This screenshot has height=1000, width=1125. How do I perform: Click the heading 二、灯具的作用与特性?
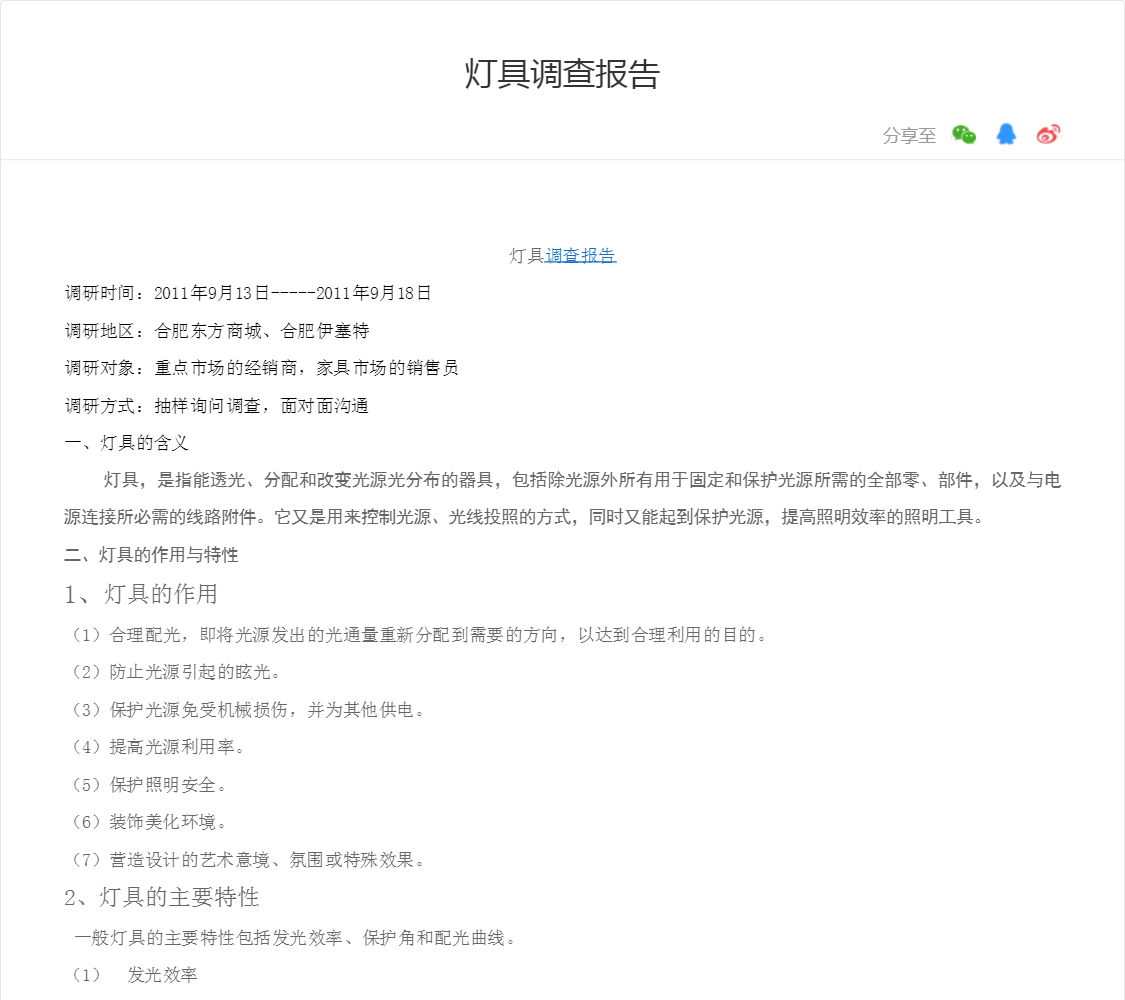coord(151,555)
